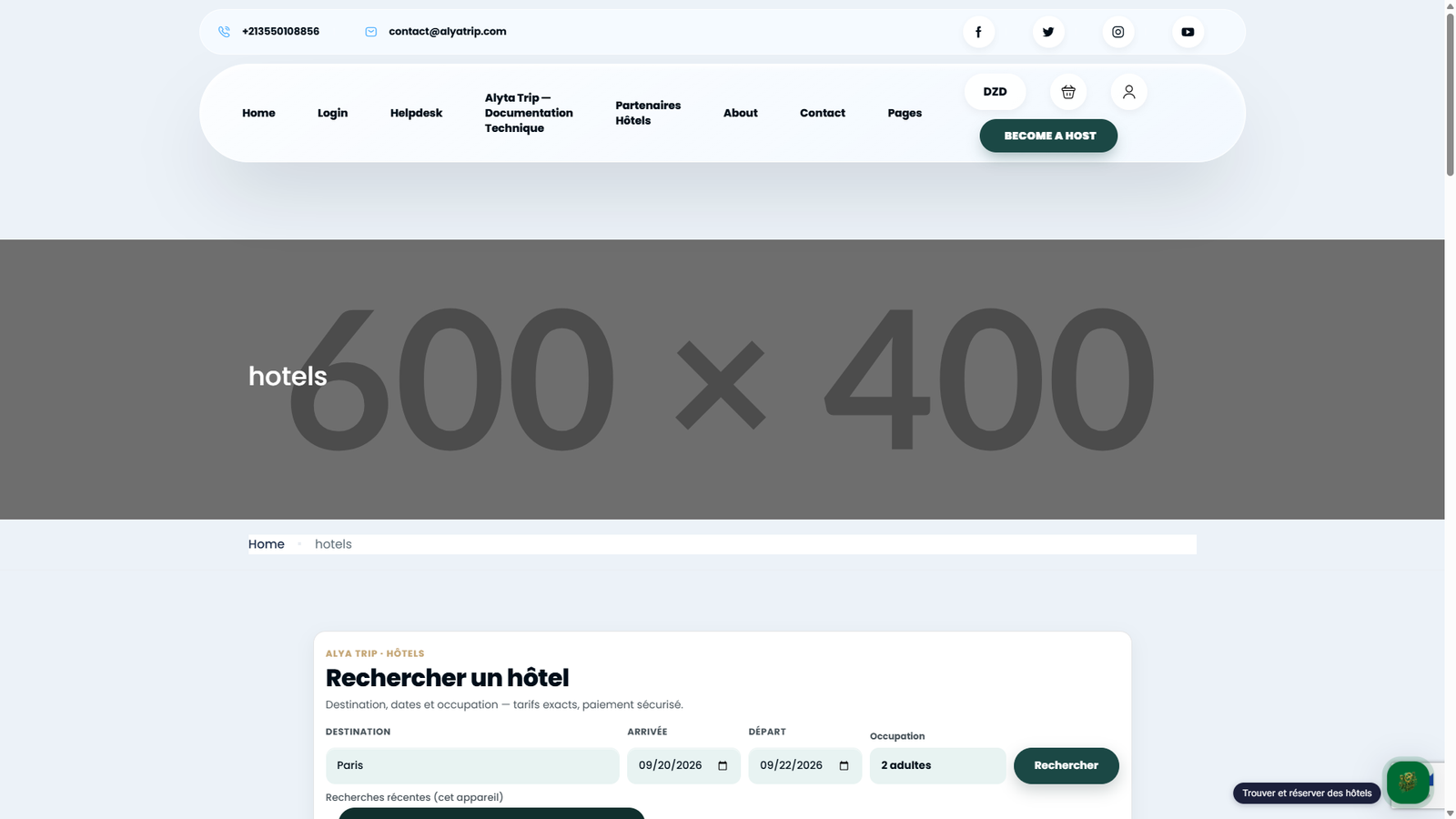Open the Facebook social link

pos(978,32)
